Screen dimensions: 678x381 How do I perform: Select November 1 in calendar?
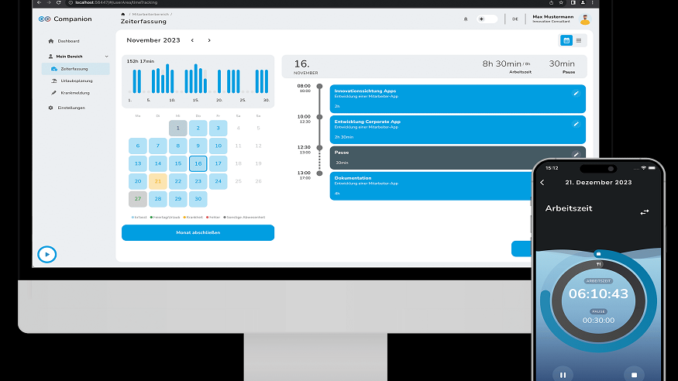pos(178,128)
